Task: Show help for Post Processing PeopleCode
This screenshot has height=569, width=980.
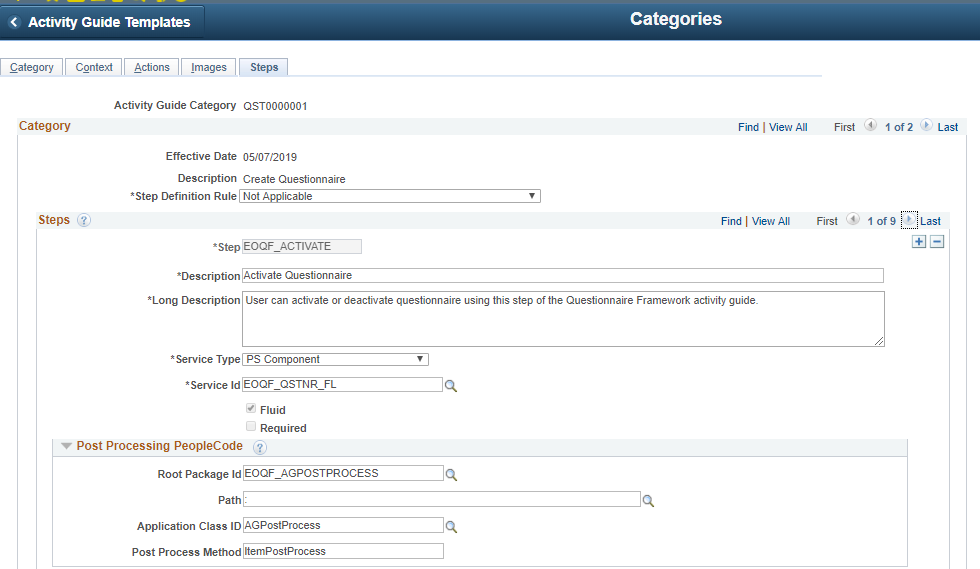Action: coord(260,447)
